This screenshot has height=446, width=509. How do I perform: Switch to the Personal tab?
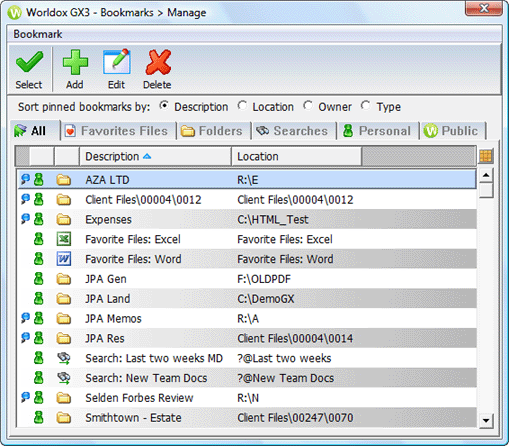(378, 131)
